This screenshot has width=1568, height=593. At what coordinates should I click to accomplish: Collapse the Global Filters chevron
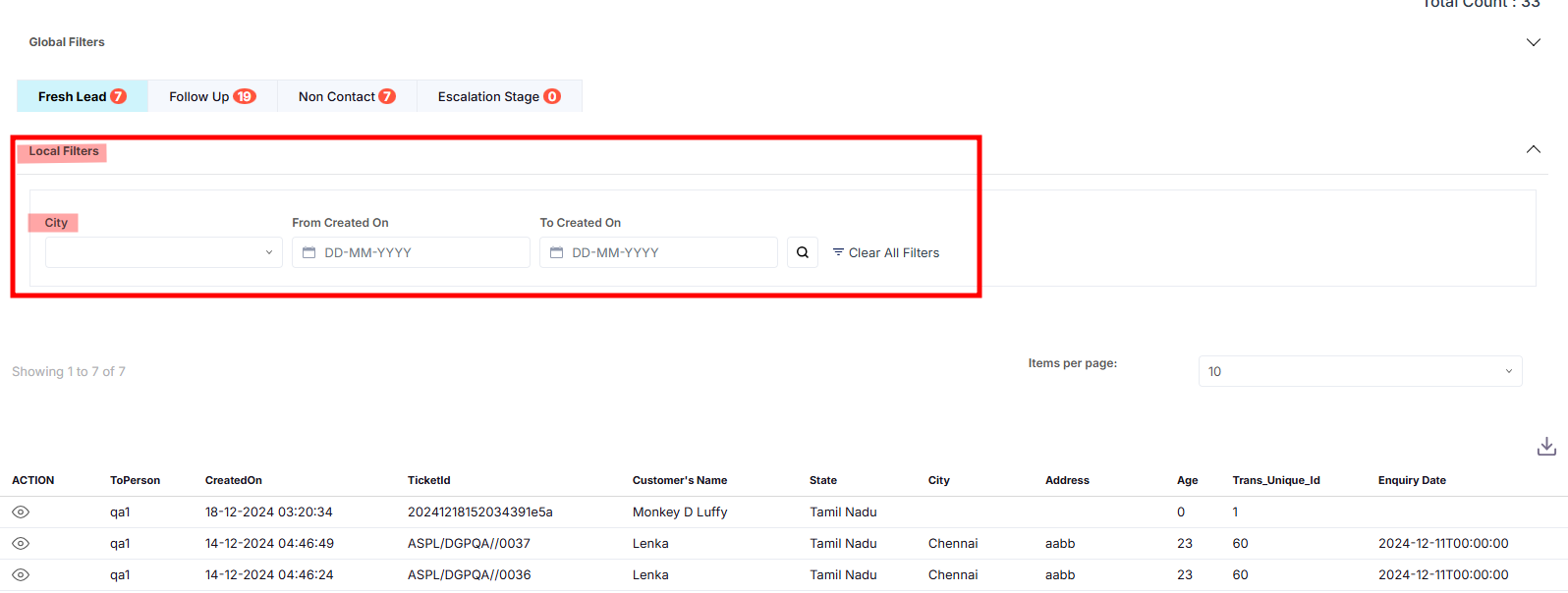(x=1534, y=42)
